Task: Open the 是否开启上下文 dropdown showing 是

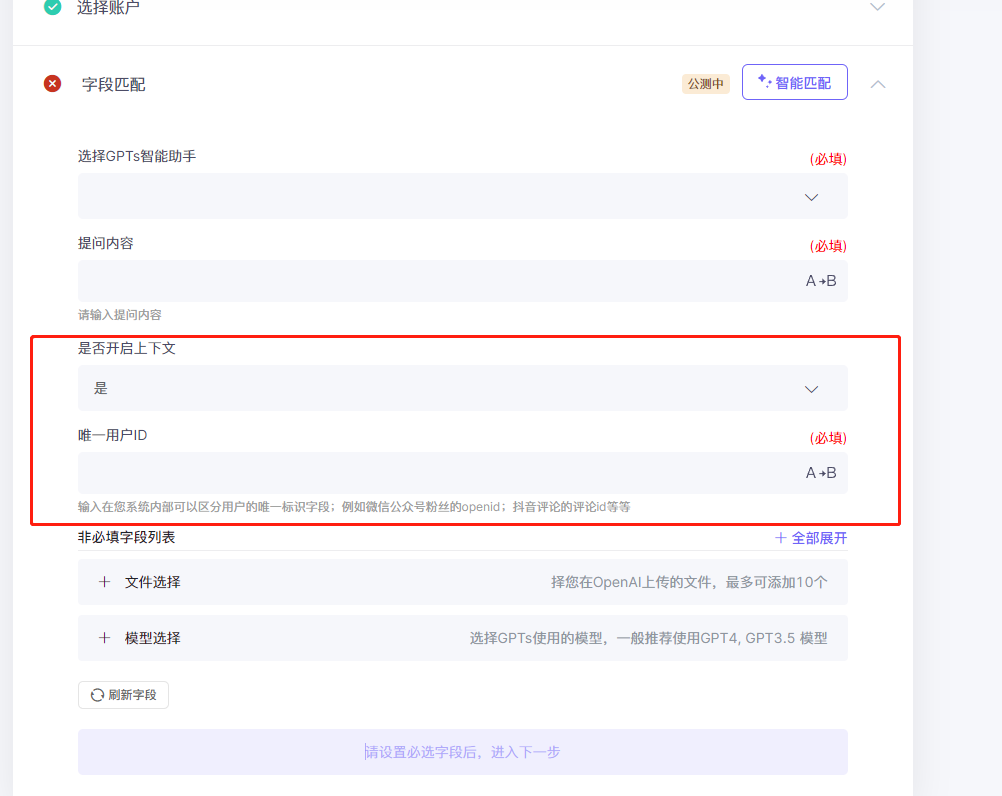Action: [x=463, y=388]
